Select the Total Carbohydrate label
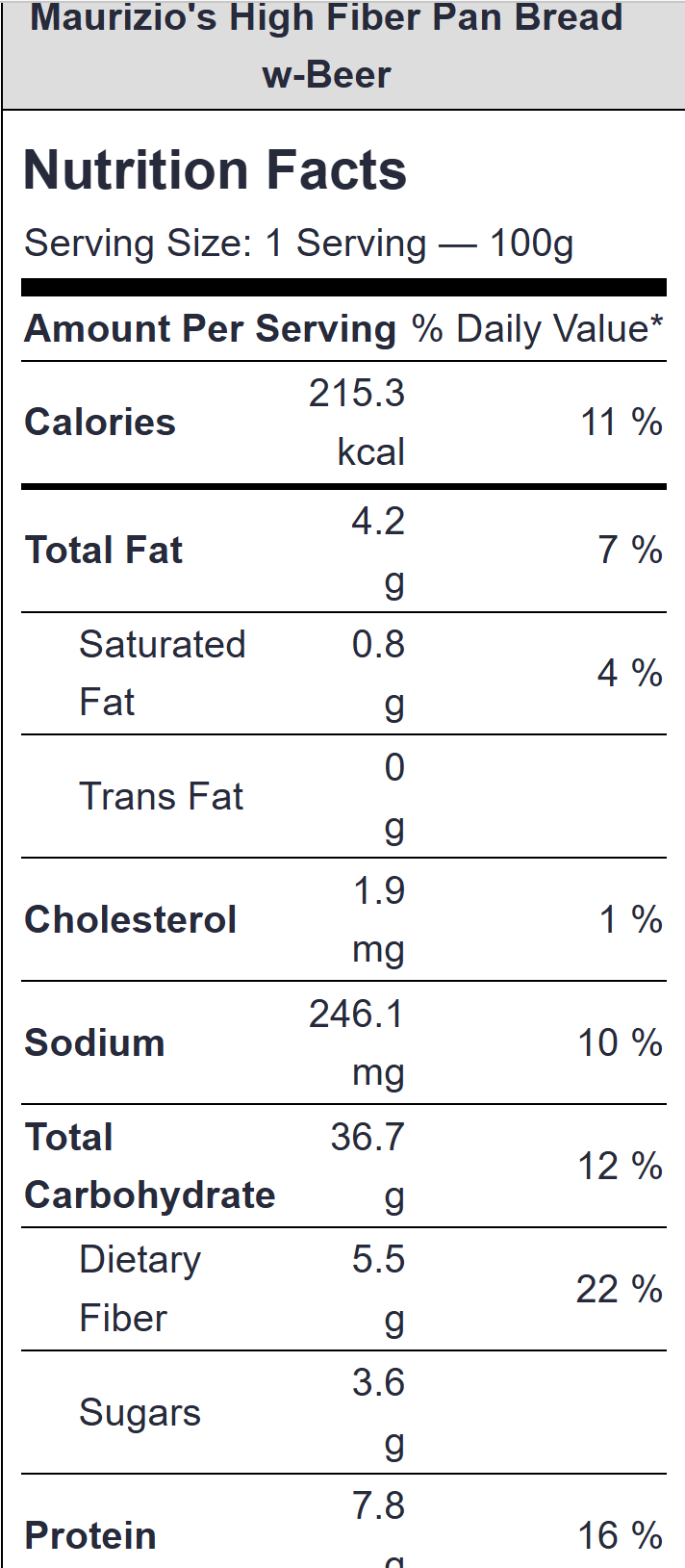This screenshot has width=685, height=1568. click(149, 1166)
